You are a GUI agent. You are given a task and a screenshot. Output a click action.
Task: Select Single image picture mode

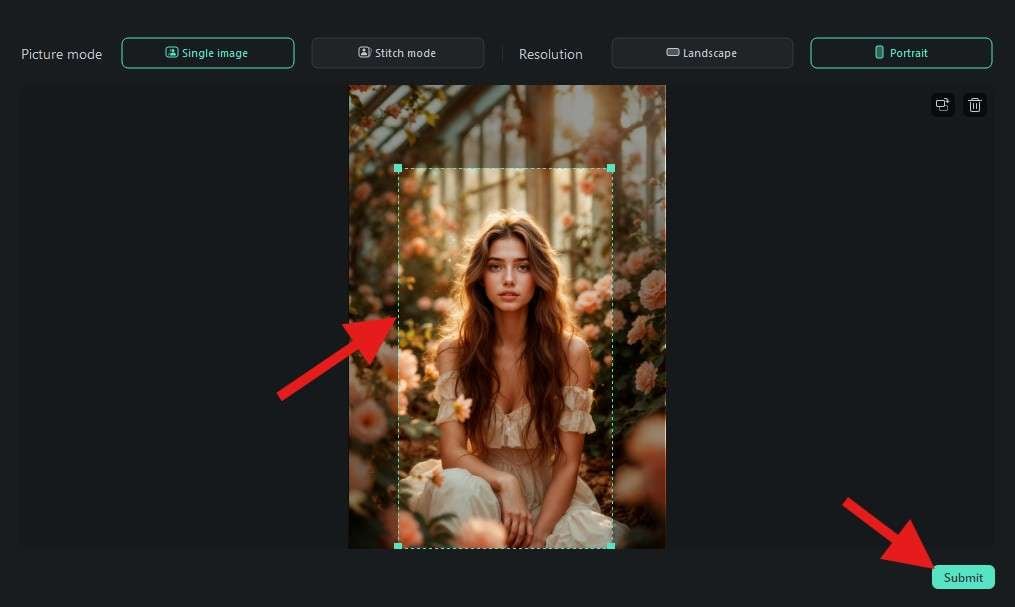(208, 53)
